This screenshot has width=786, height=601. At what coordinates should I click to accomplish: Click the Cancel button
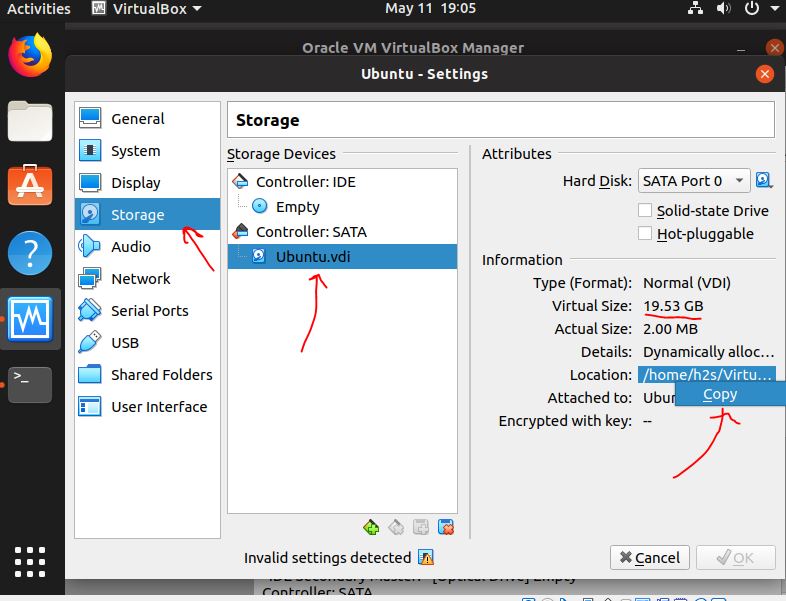tap(650, 557)
